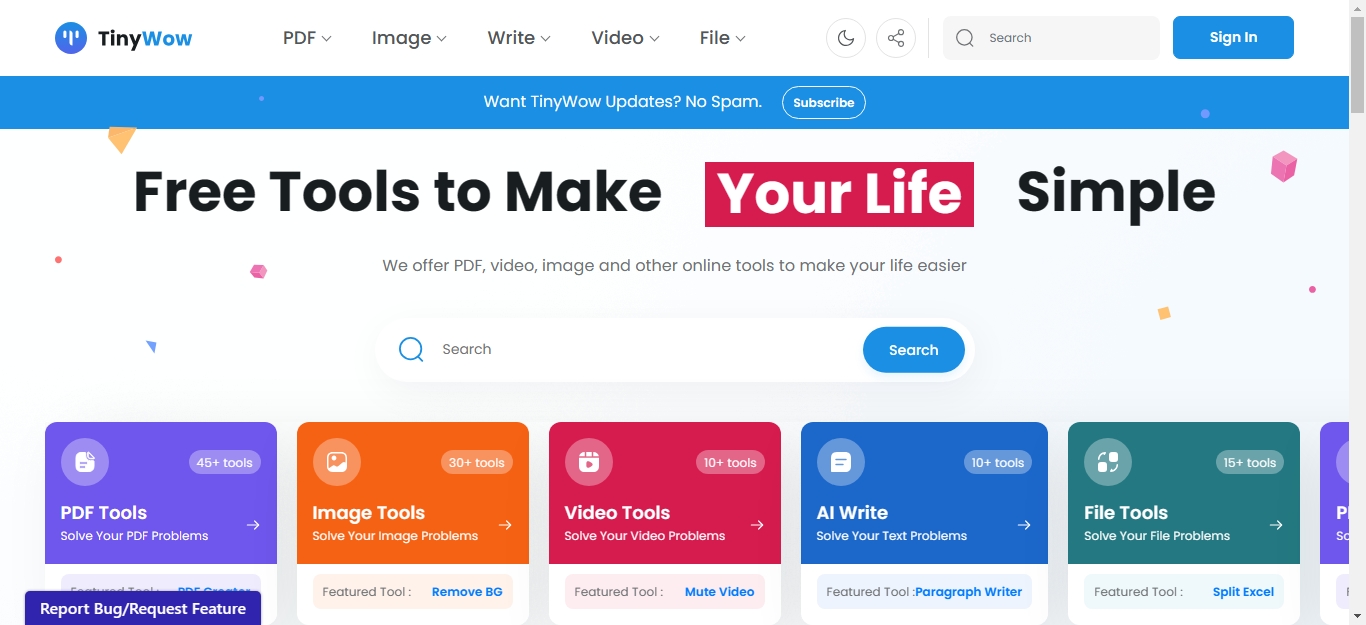The image size is (1366, 625).
Task: Expand the PDF dropdown menu
Action: (307, 38)
